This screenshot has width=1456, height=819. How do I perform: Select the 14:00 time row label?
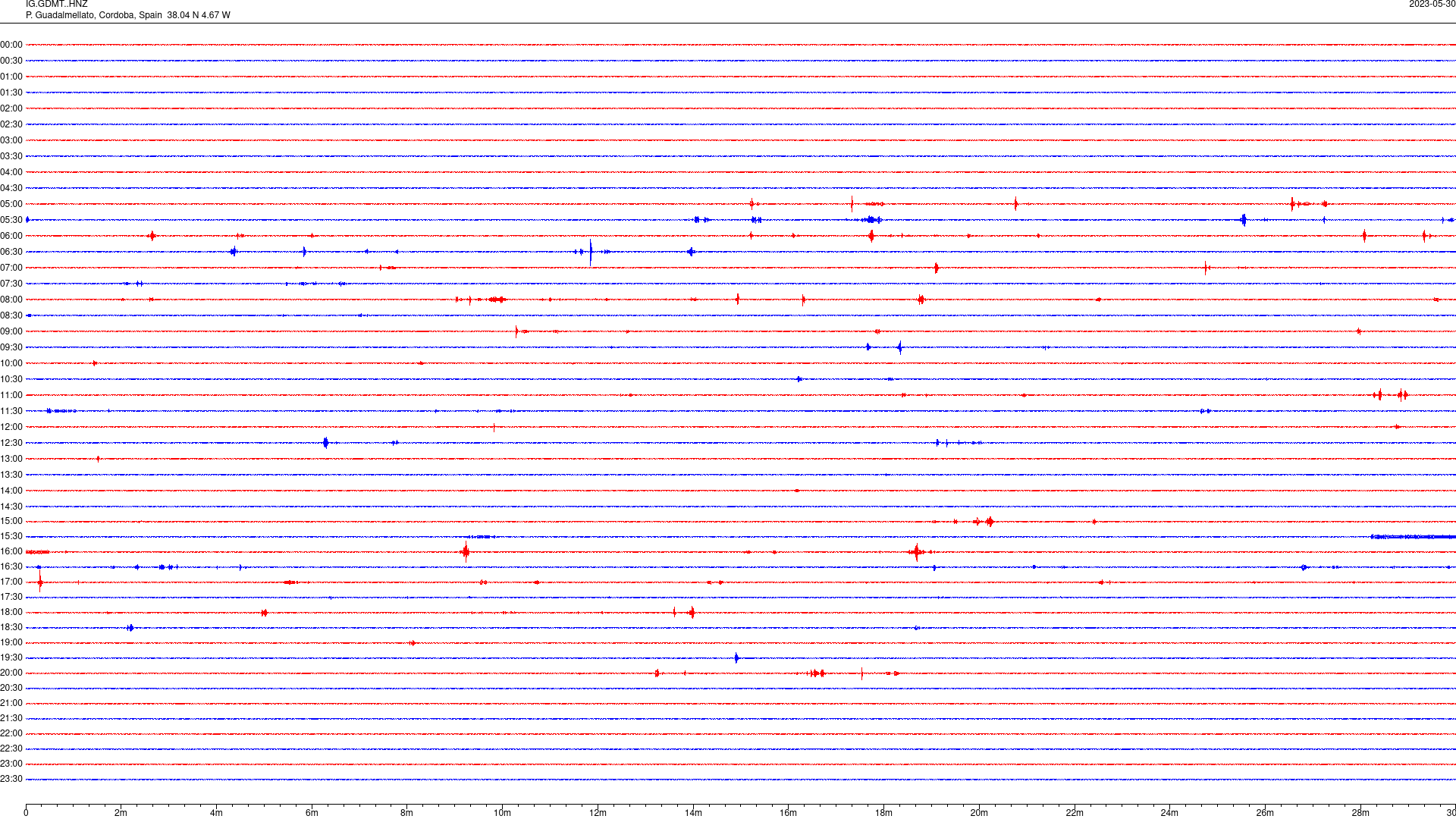[x=11, y=491]
